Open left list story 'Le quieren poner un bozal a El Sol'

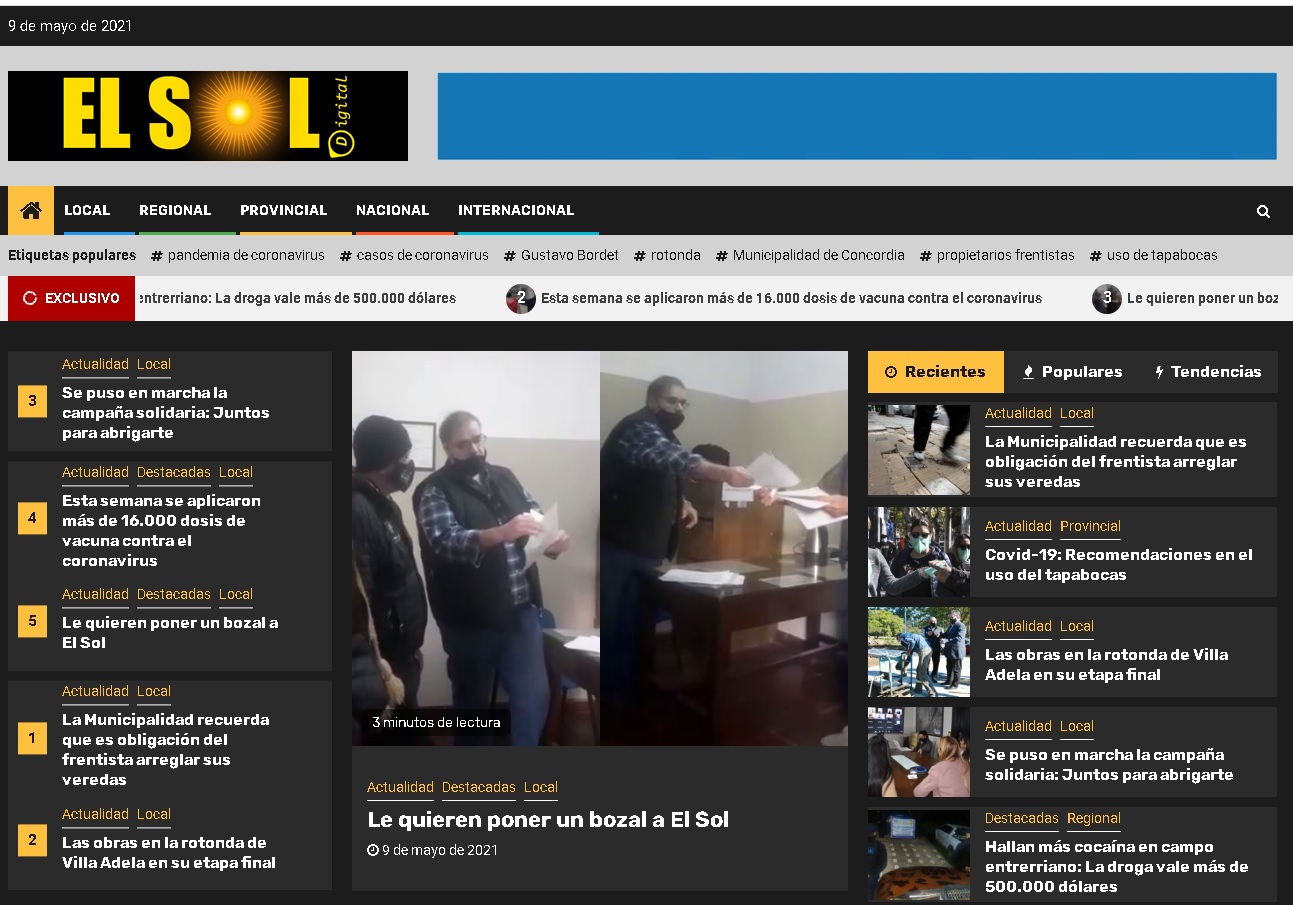(x=170, y=632)
